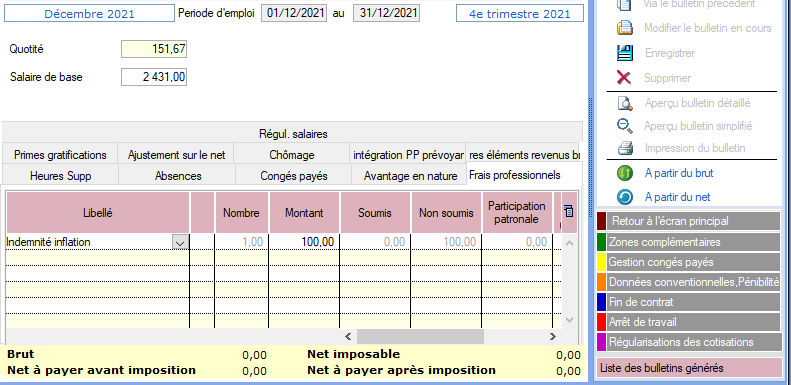791x385 pixels.
Task: Click the Via le bulletin précédent document icon
Action: (625, 4)
